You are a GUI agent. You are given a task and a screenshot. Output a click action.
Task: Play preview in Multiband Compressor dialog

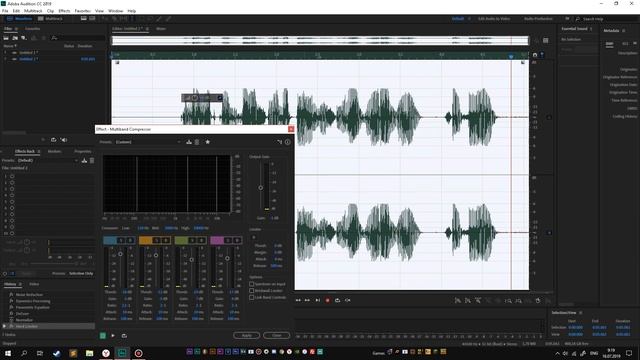pos(113,336)
